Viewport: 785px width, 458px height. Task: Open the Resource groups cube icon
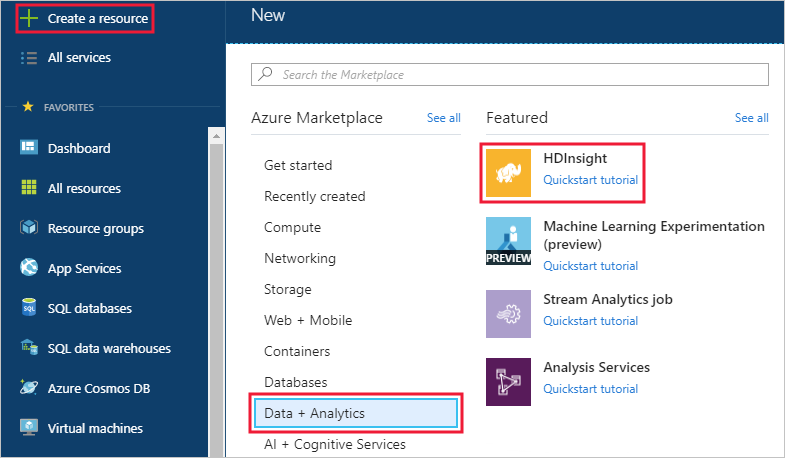(29, 228)
